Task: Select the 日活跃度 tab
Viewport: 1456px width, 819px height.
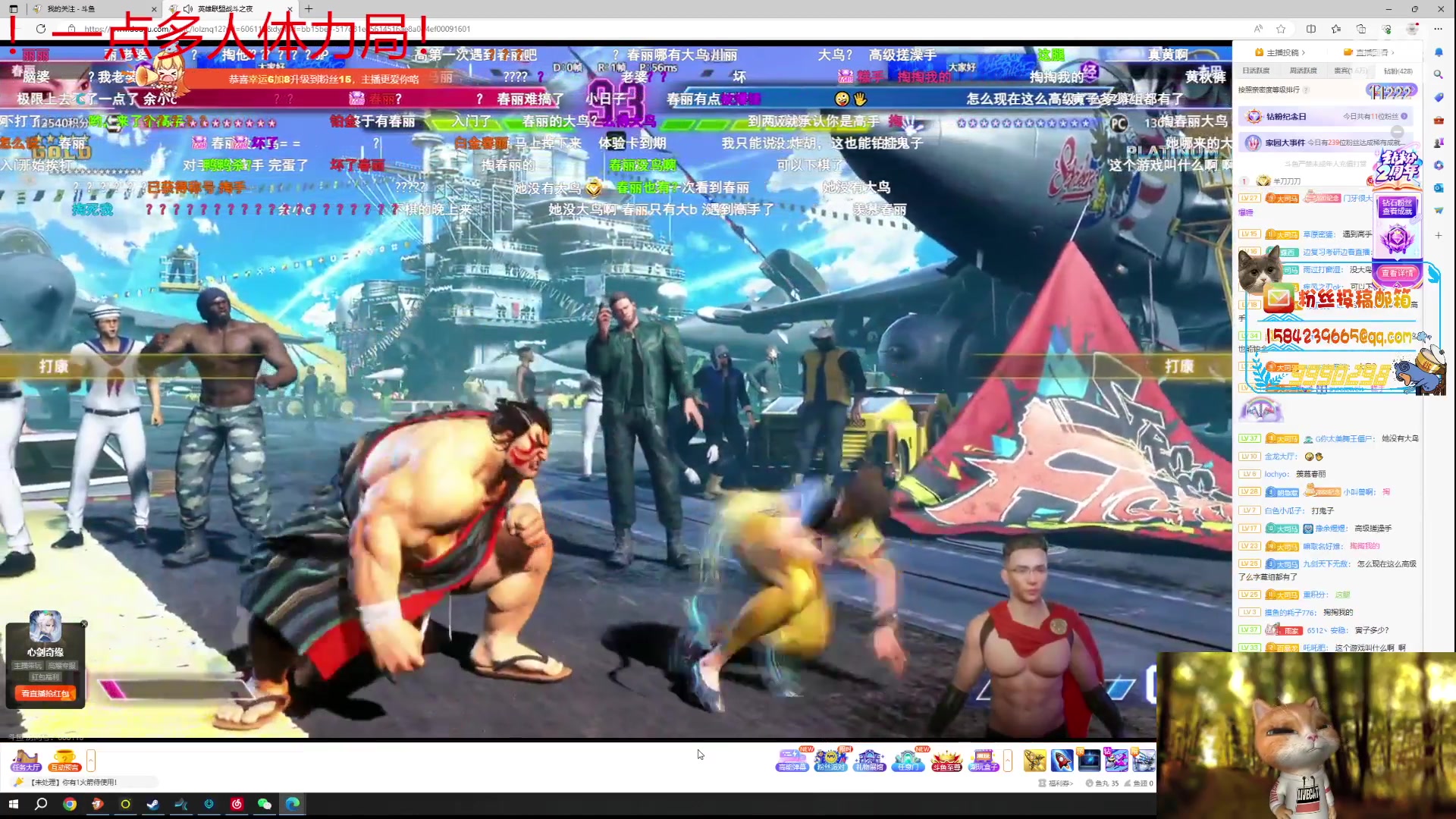Action: [1256, 71]
